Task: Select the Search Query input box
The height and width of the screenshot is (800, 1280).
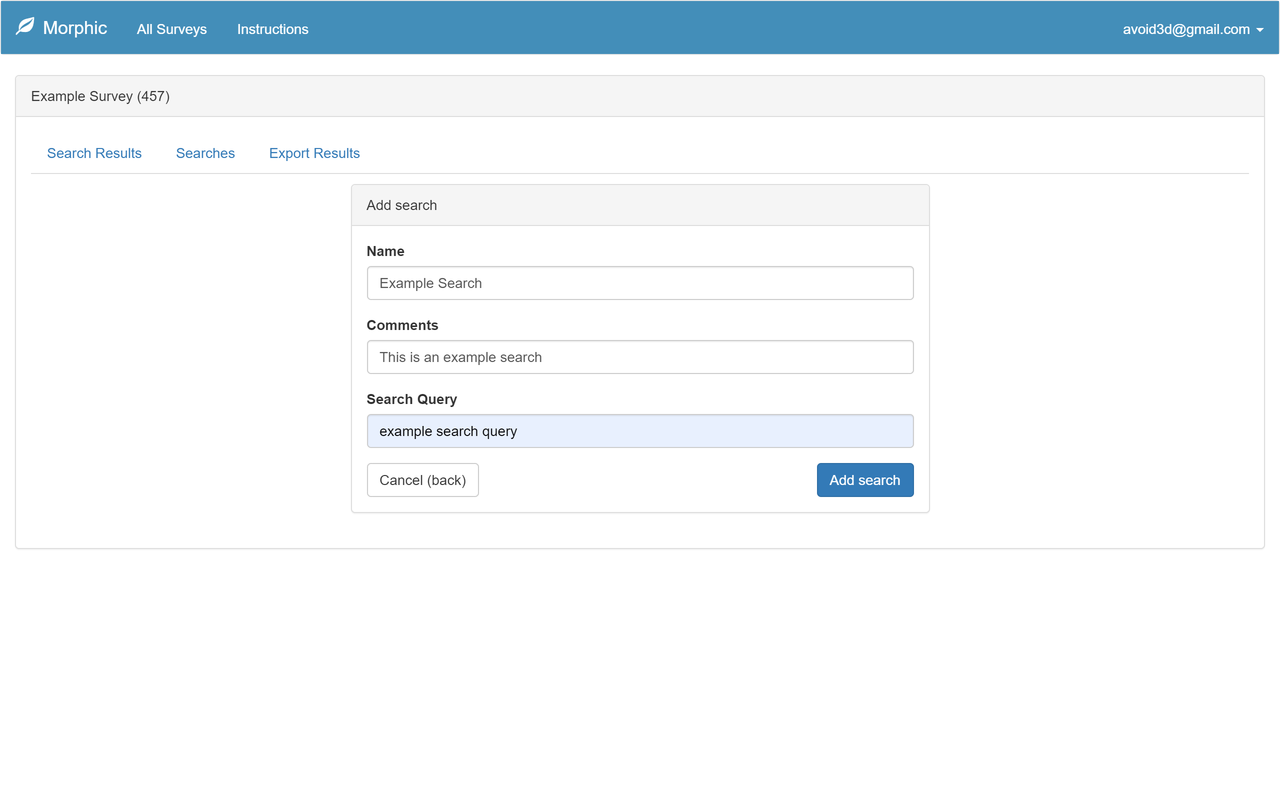Action: (x=640, y=431)
